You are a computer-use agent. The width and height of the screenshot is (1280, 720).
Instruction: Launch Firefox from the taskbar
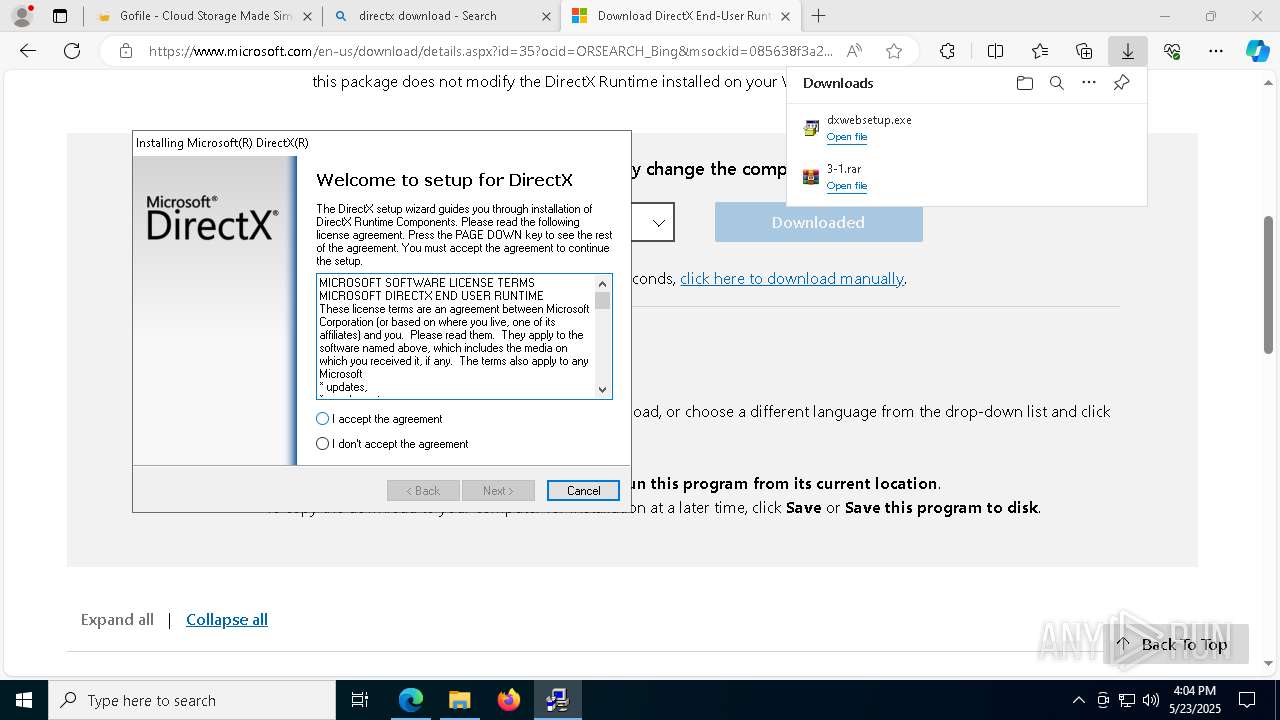coord(508,700)
